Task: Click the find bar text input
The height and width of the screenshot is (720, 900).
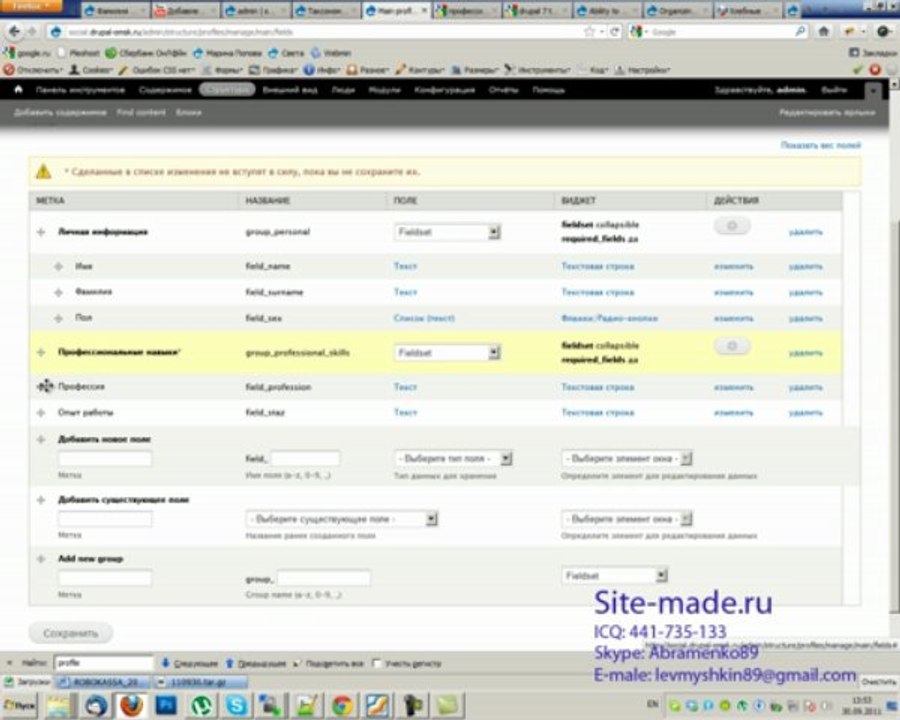Action: [104, 663]
